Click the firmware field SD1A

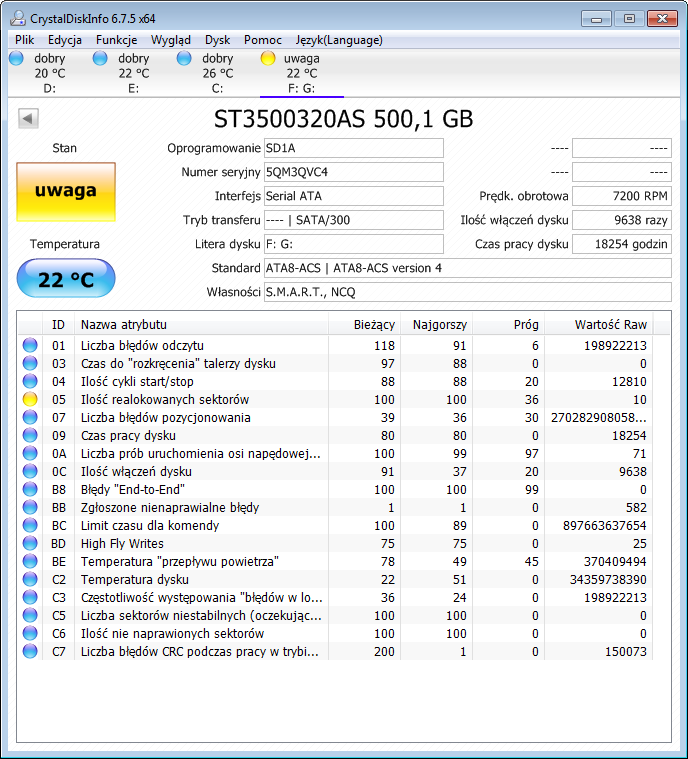[x=353, y=148]
